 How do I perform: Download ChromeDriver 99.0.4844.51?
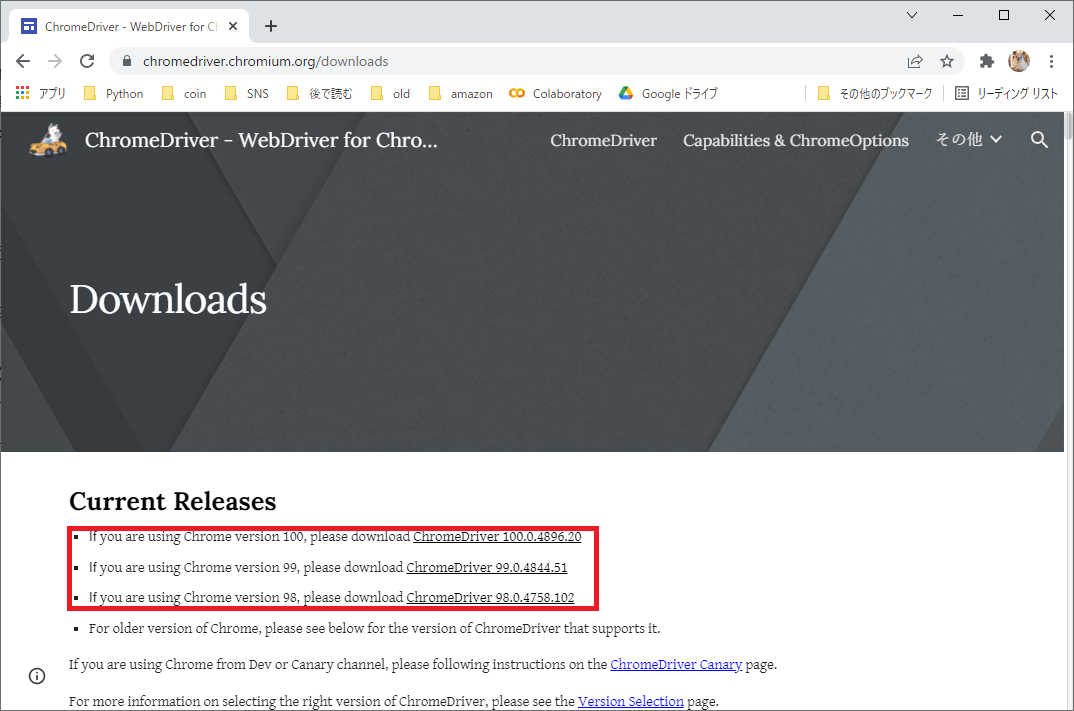coord(487,567)
